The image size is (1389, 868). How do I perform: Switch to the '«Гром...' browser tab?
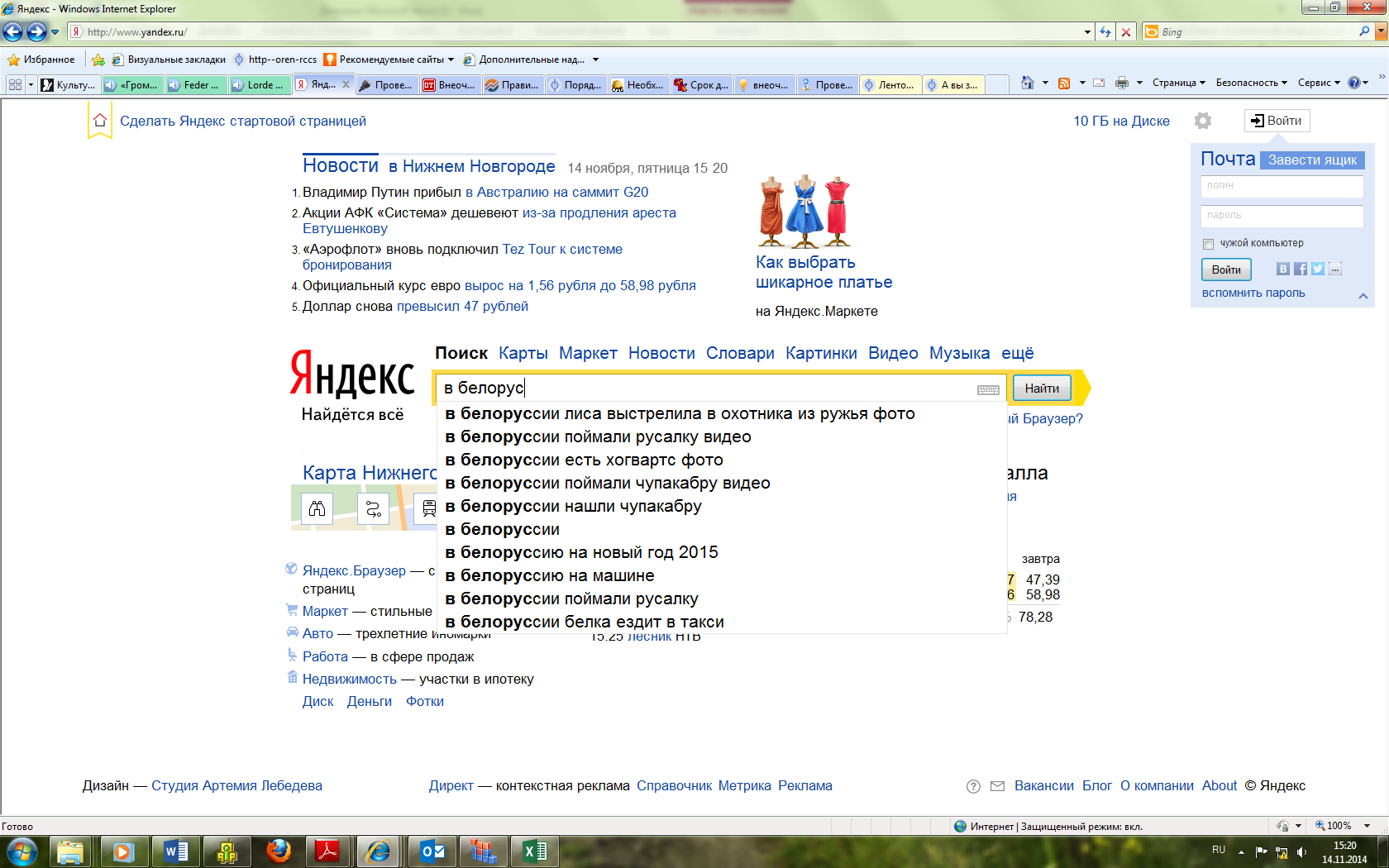133,84
